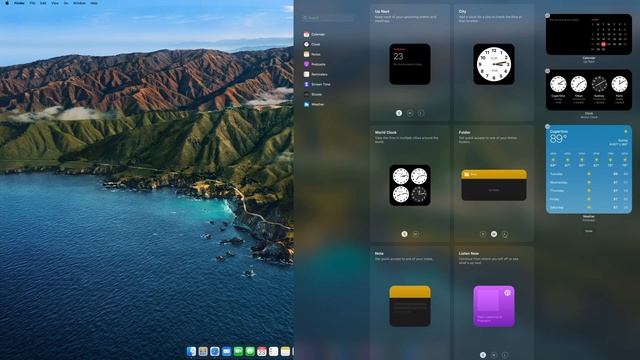Select Calendar in the widget sidebar
This screenshot has width=640, height=360.
click(314, 34)
